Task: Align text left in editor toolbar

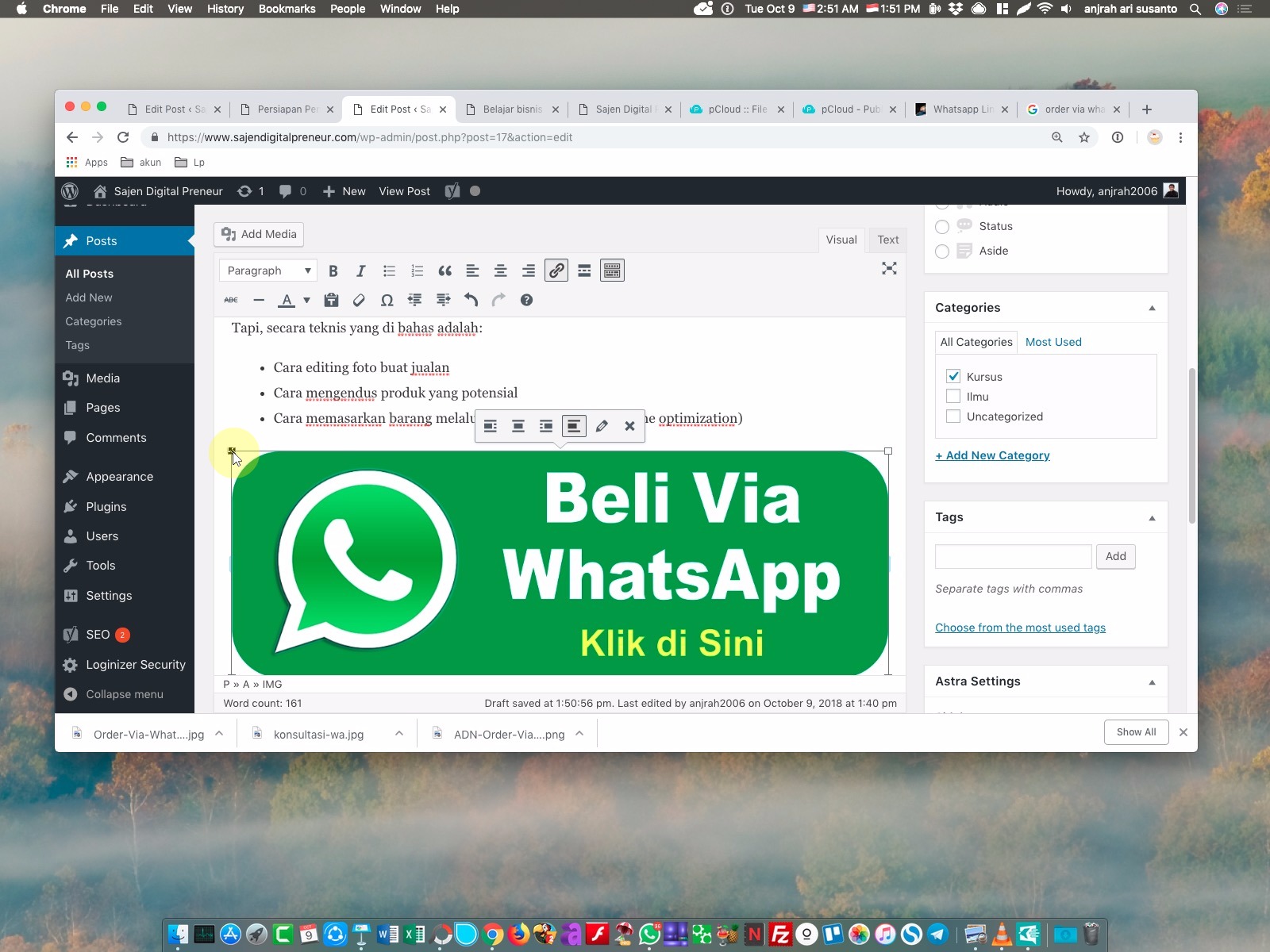Action: (472, 271)
